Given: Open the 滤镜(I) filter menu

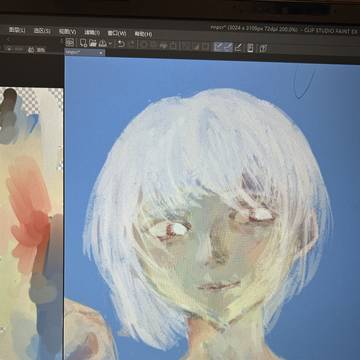Looking at the screenshot, I should coord(92,32).
